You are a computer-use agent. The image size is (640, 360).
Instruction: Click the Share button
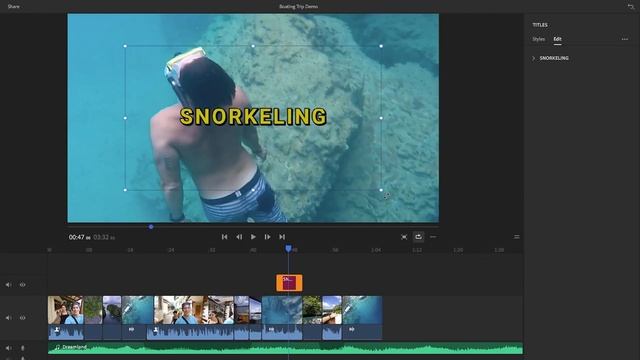(13, 7)
